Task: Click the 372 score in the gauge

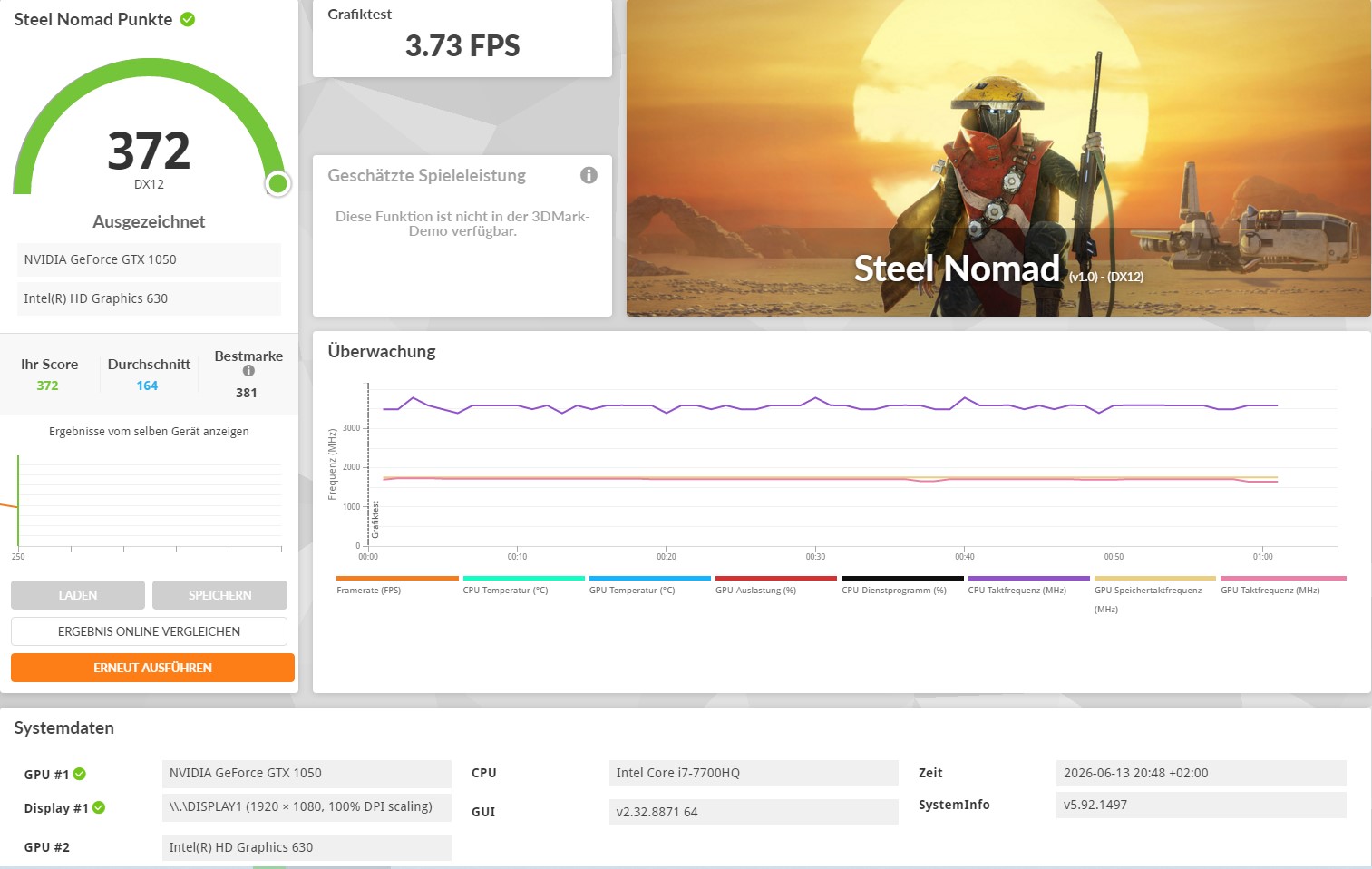Action: (149, 151)
